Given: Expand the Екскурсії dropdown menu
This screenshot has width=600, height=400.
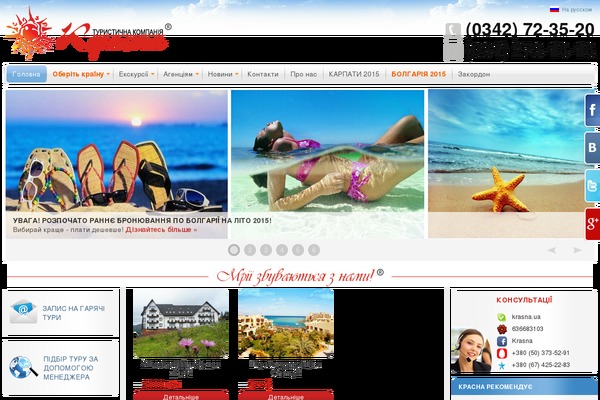Looking at the screenshot, I should click(136, 74).
